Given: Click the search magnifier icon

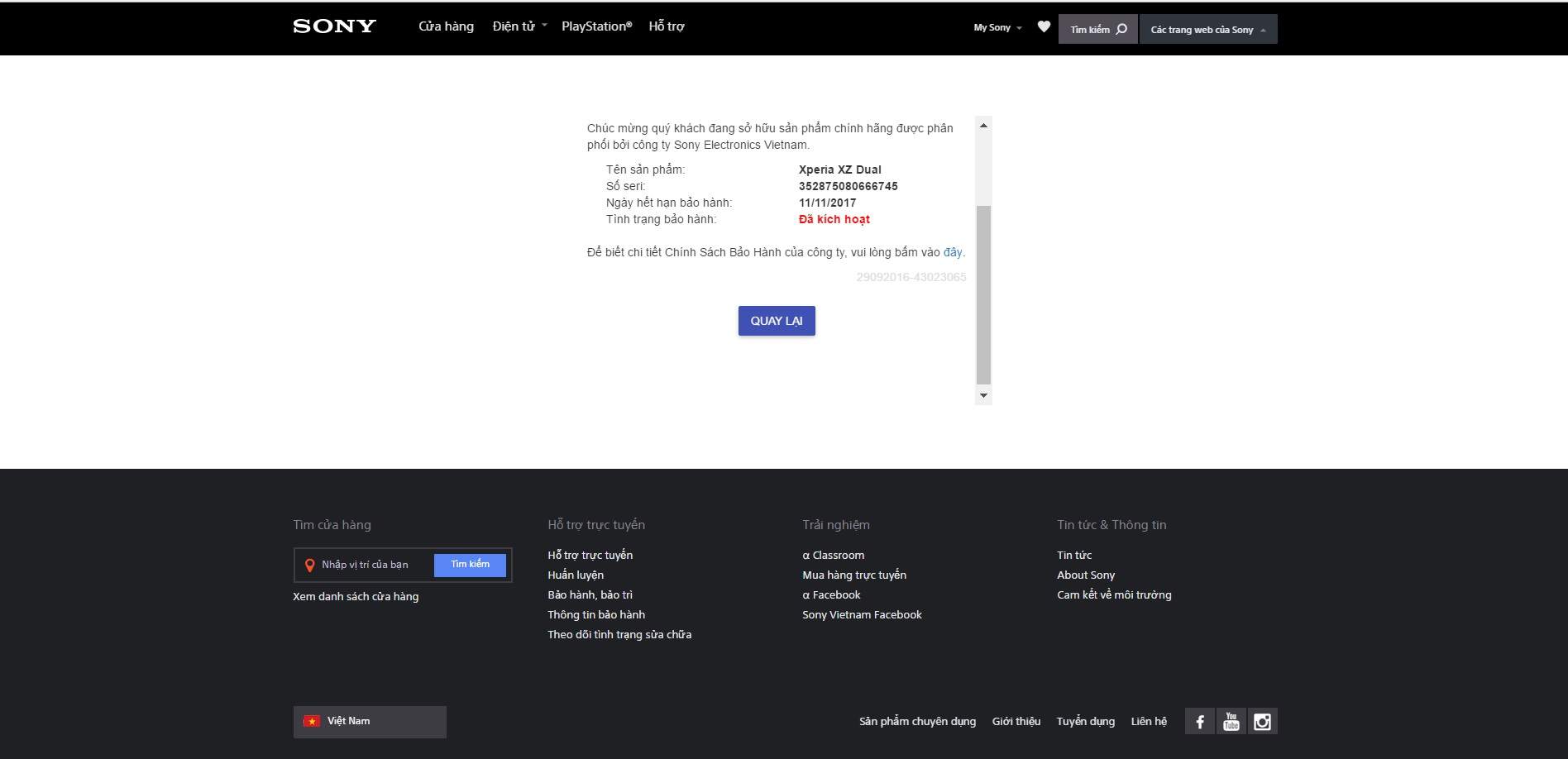Looking at the screenshot, I should click(x=1121, y=29).
